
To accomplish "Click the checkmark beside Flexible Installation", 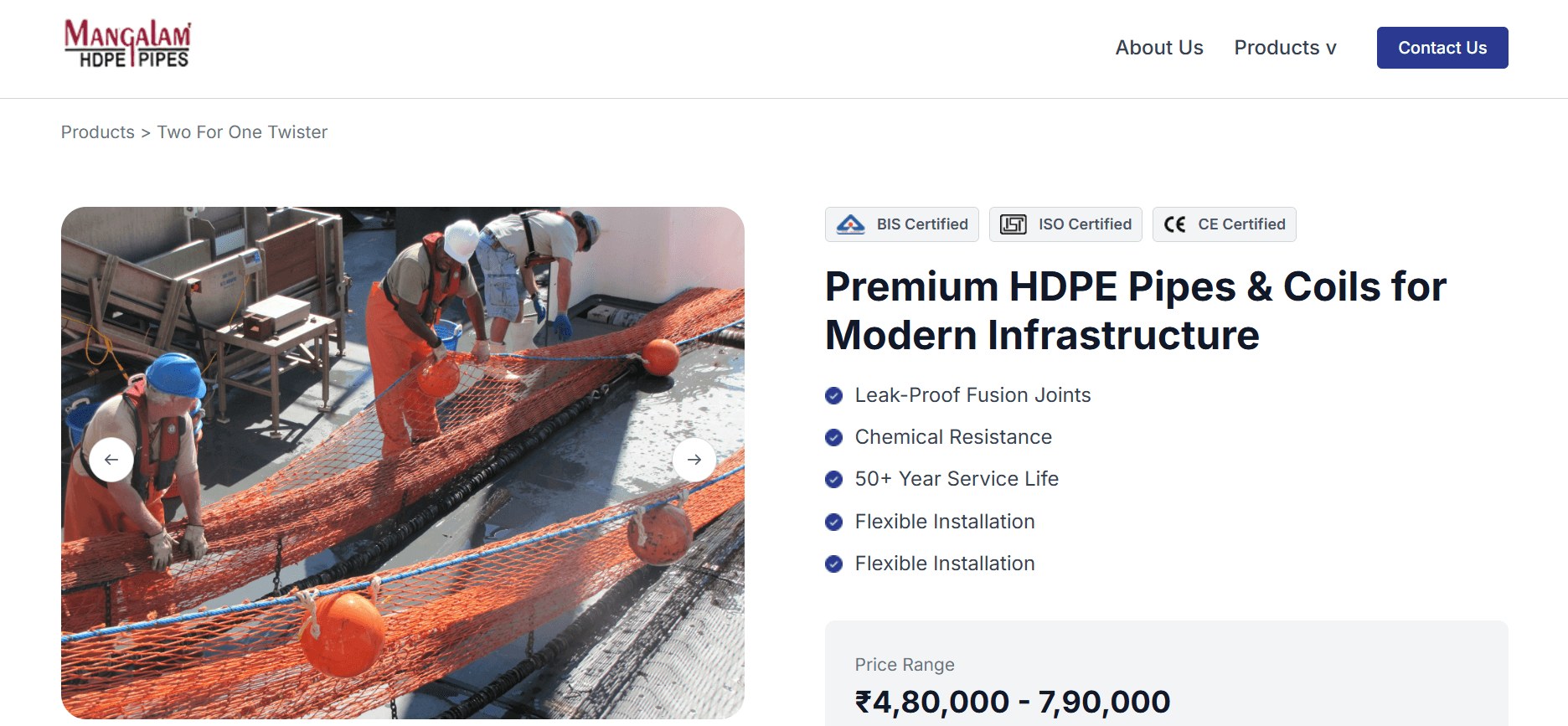I will [x=833, y=522].
